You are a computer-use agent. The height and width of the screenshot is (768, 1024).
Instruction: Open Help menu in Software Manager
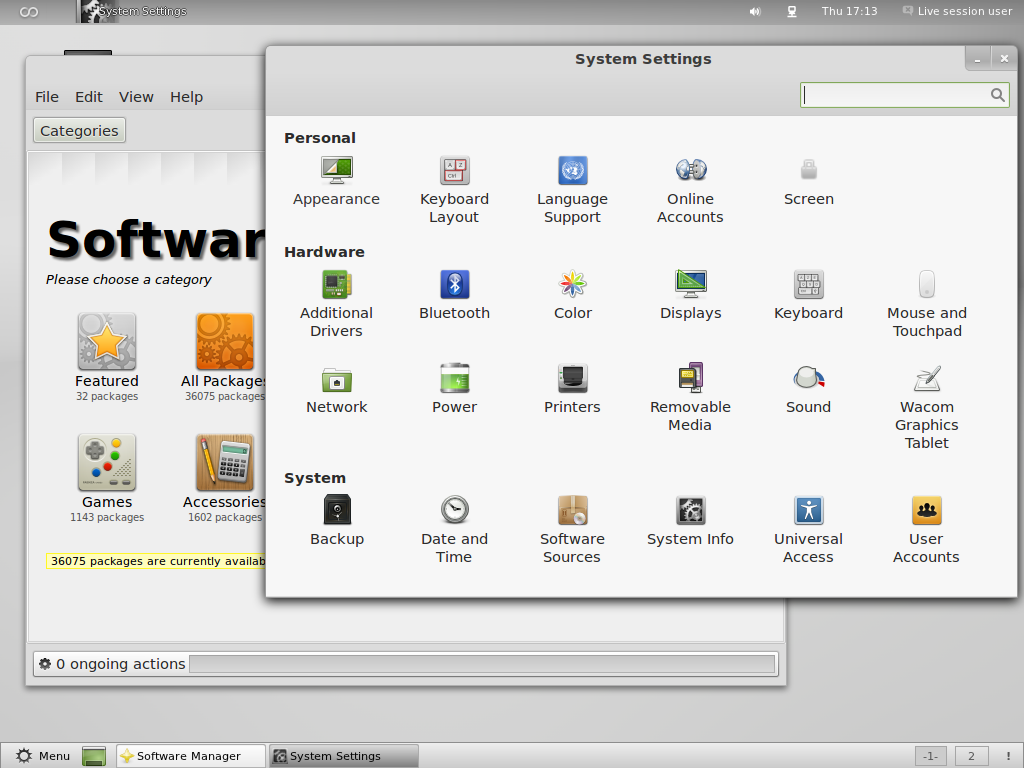tap(187, 97)
